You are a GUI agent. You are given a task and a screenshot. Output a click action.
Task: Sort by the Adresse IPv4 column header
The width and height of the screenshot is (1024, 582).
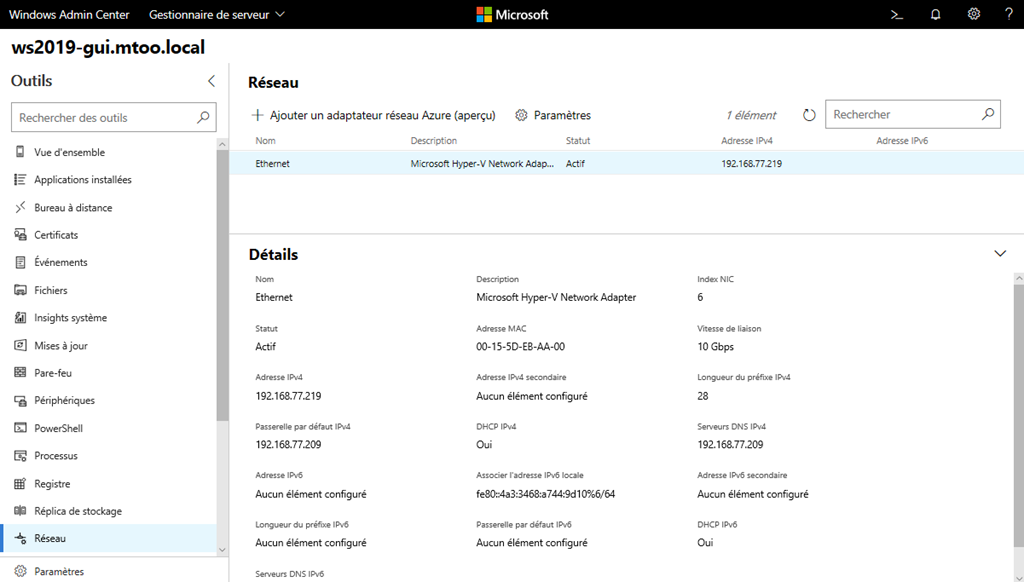click(746, 141)
